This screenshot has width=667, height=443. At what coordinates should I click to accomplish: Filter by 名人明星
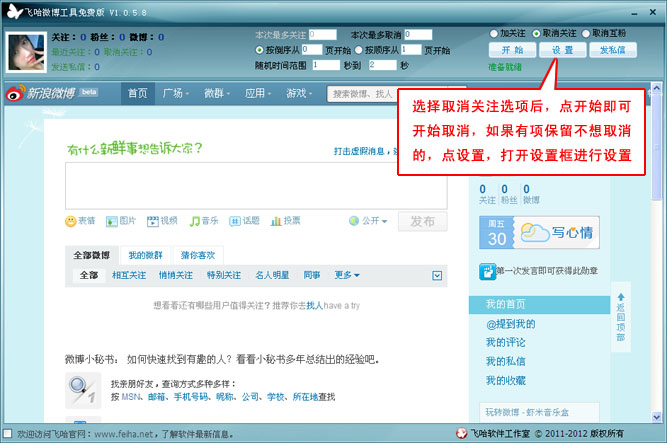pyautogui.click(x=272, y=275)
